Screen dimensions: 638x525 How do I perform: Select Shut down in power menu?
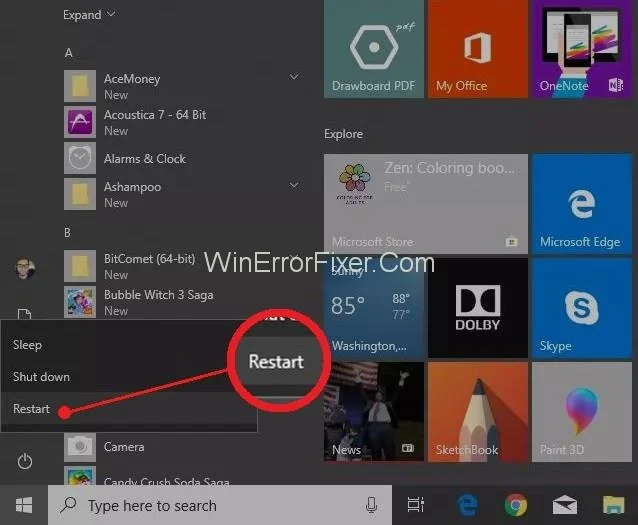click(x=41, y=377)
